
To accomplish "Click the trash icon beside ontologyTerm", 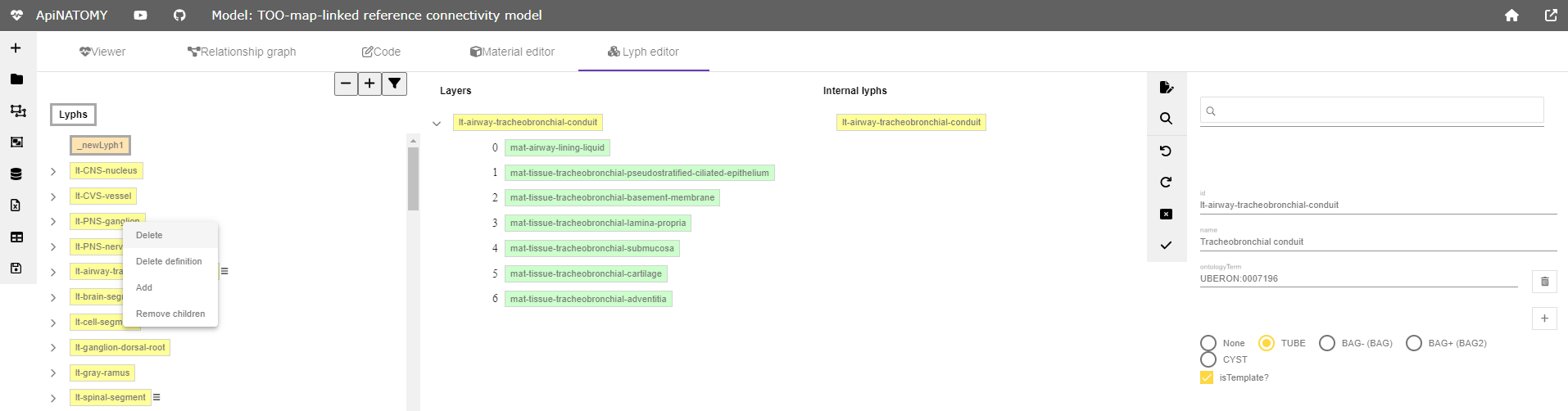I will pos(1544,282).
